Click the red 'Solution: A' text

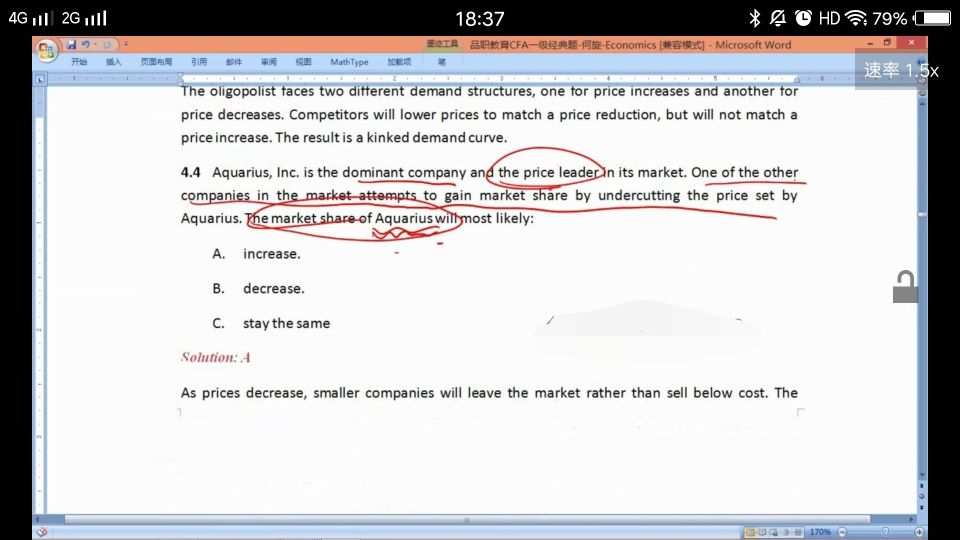(x=216, y=358)
